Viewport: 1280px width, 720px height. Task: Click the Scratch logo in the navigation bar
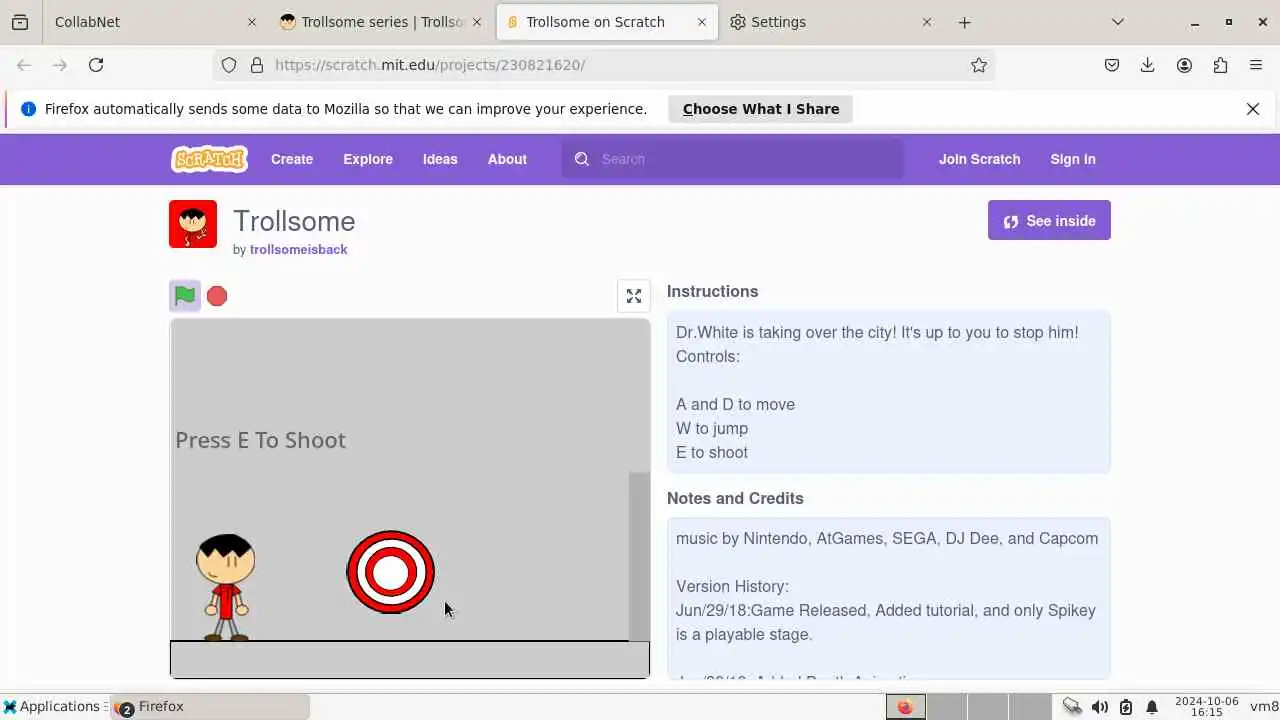click(209, 159)
